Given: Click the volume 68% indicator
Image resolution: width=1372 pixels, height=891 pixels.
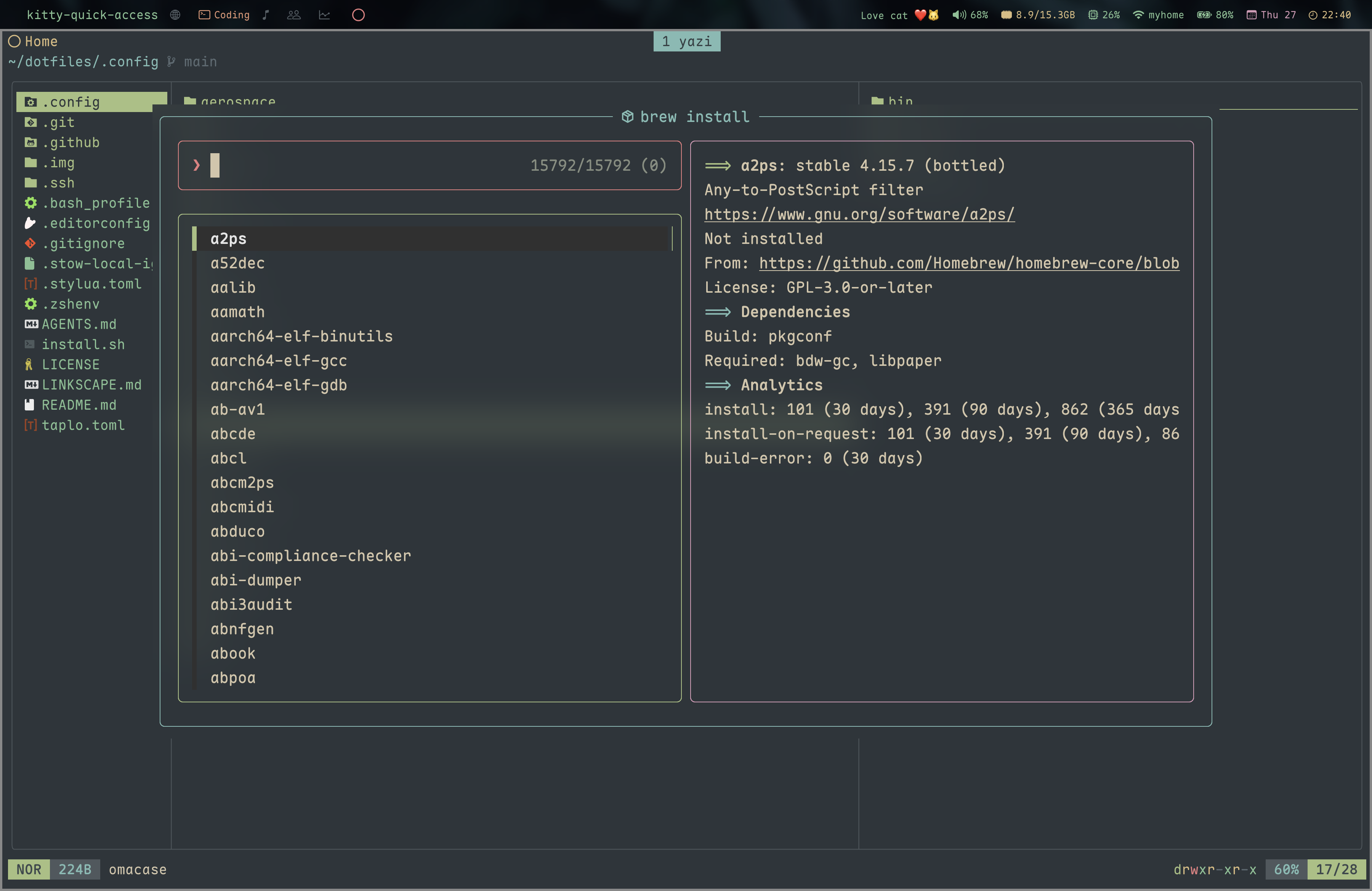Looking at the screenshot, I should pos(970,15).
